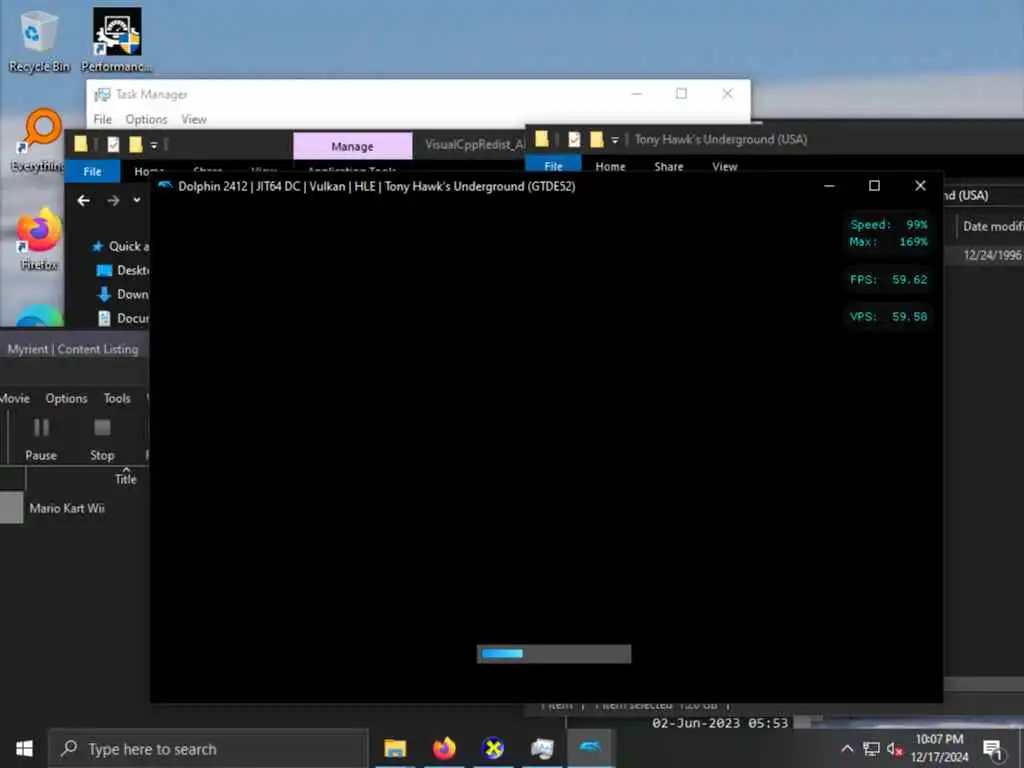Open the Tools menu in Dolphin
Viewport: 1024px width, 768px height.
point(117,398)
